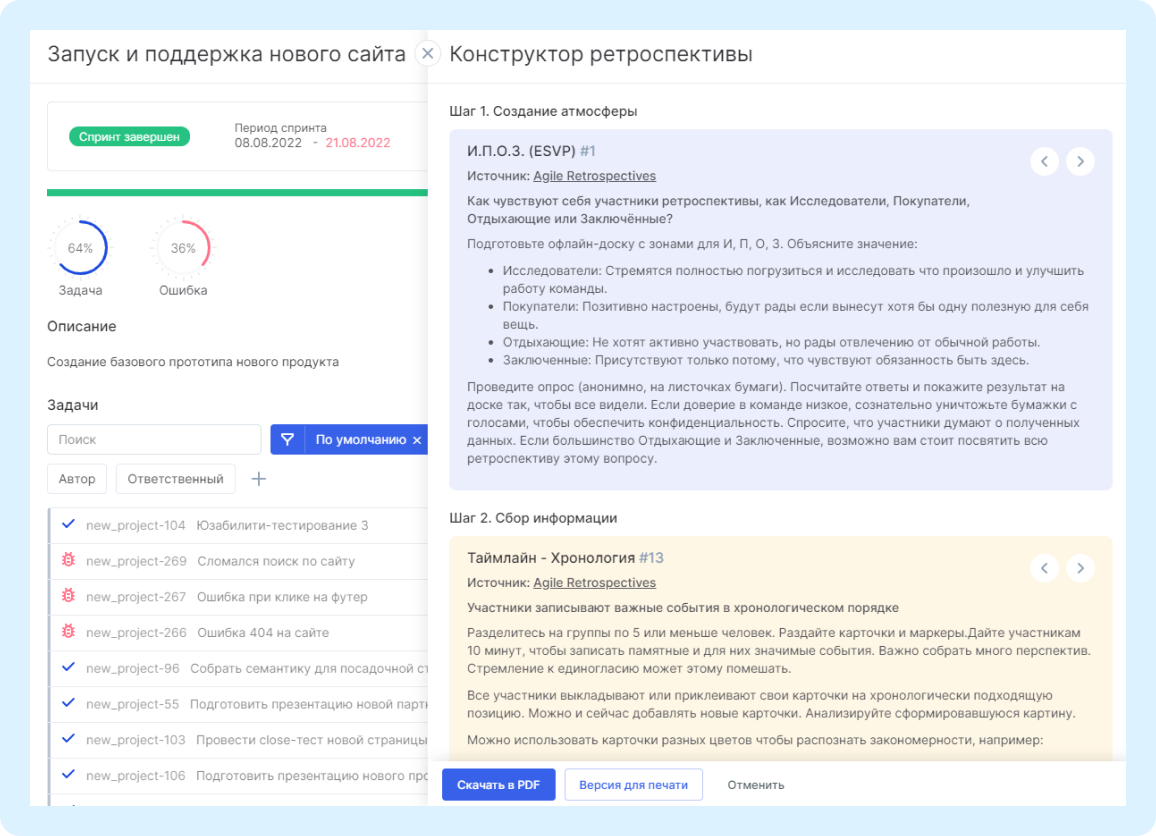This screenshot has height=836, width=1156.
Task: Click card title И.П.О.З. (ESVP)
Action: point(521,151)
